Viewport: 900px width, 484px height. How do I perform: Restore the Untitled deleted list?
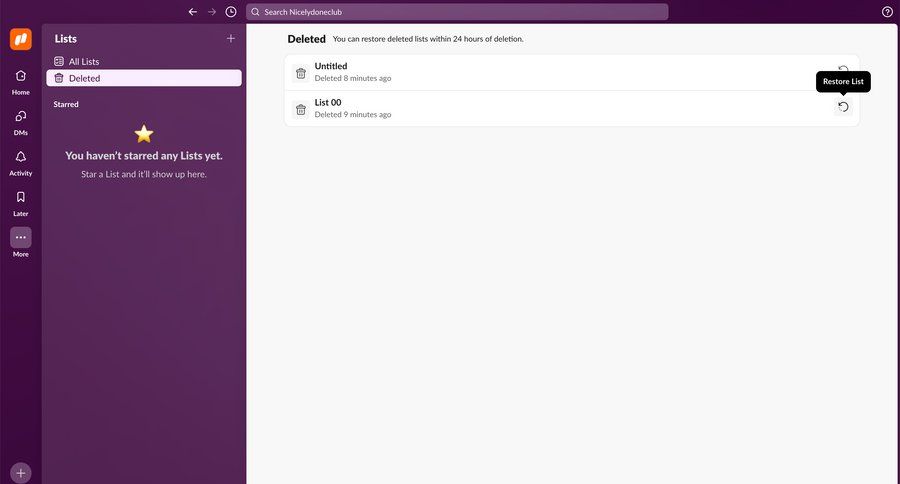[x=843, y=69]
